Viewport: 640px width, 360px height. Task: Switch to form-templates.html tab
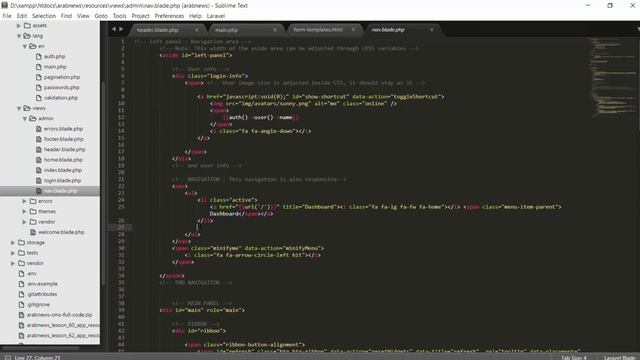(x=318, y=30)
